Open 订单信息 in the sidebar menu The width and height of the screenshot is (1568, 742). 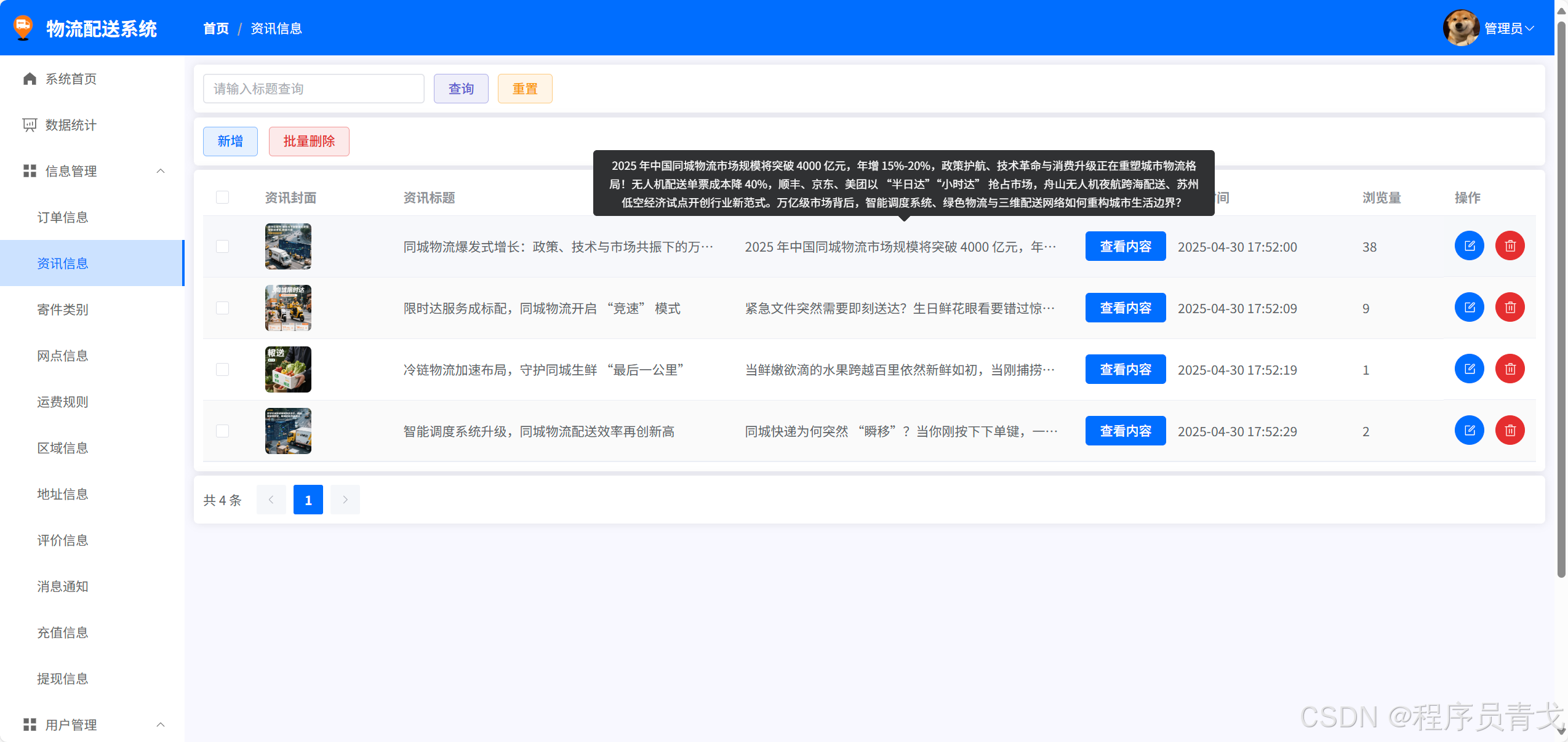coord(63,217)
